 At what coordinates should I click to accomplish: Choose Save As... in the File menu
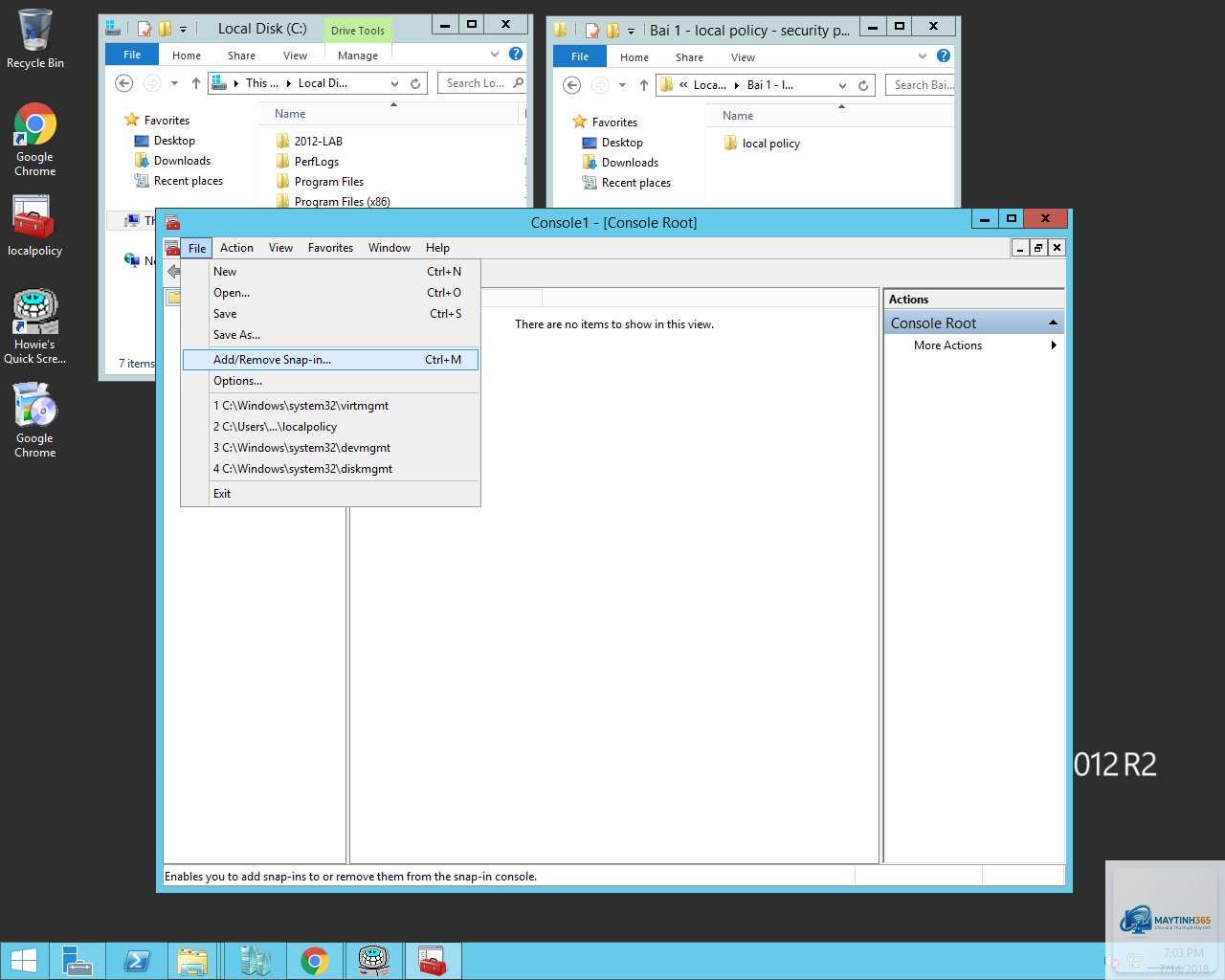click(x=330, y=335)
